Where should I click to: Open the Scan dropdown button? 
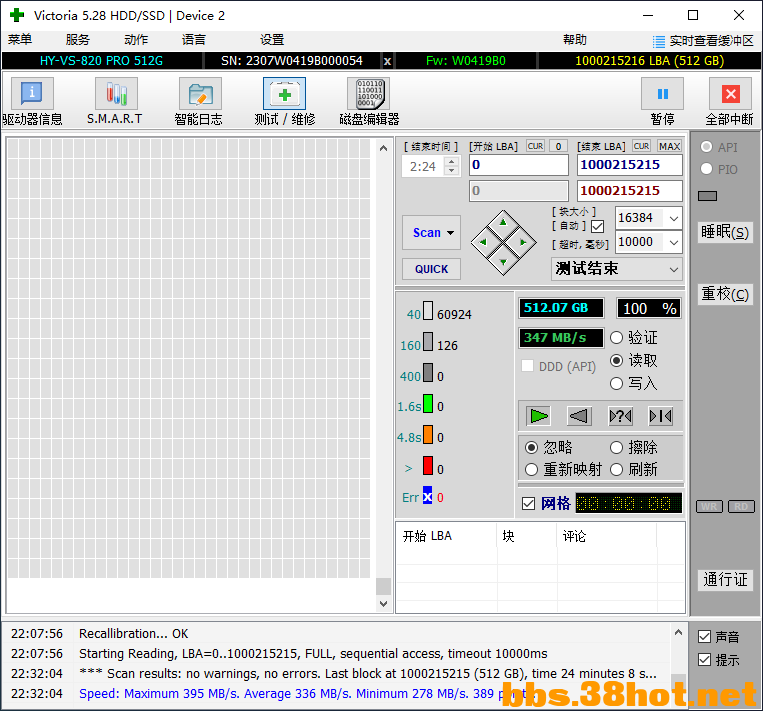431,233
